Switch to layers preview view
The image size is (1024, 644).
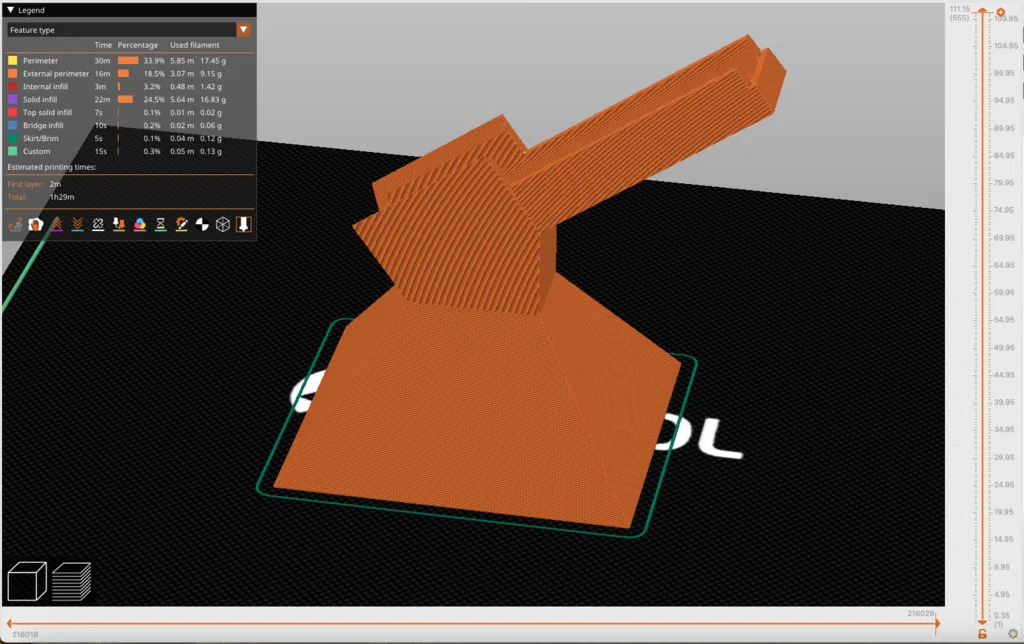pyautogui.click(x=71, y=581)
